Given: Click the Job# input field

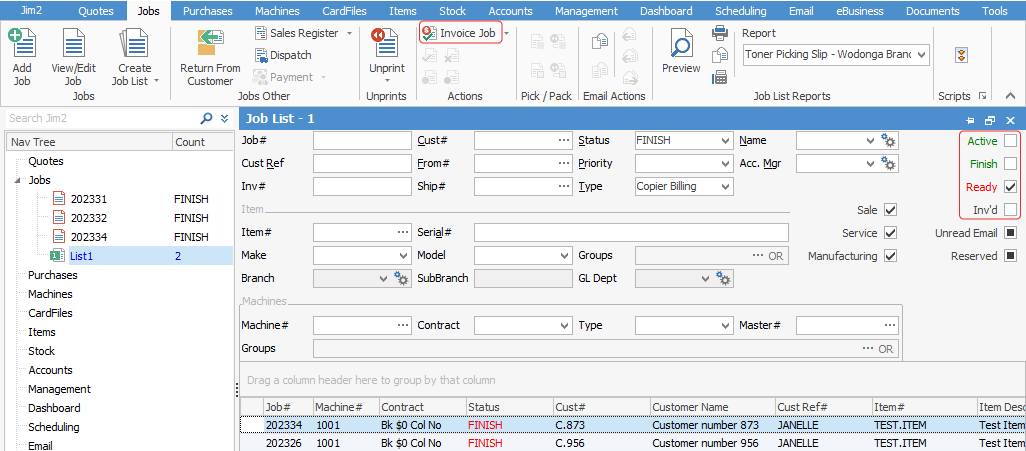Looking at the screenshot, I should (x=362, y=141).
